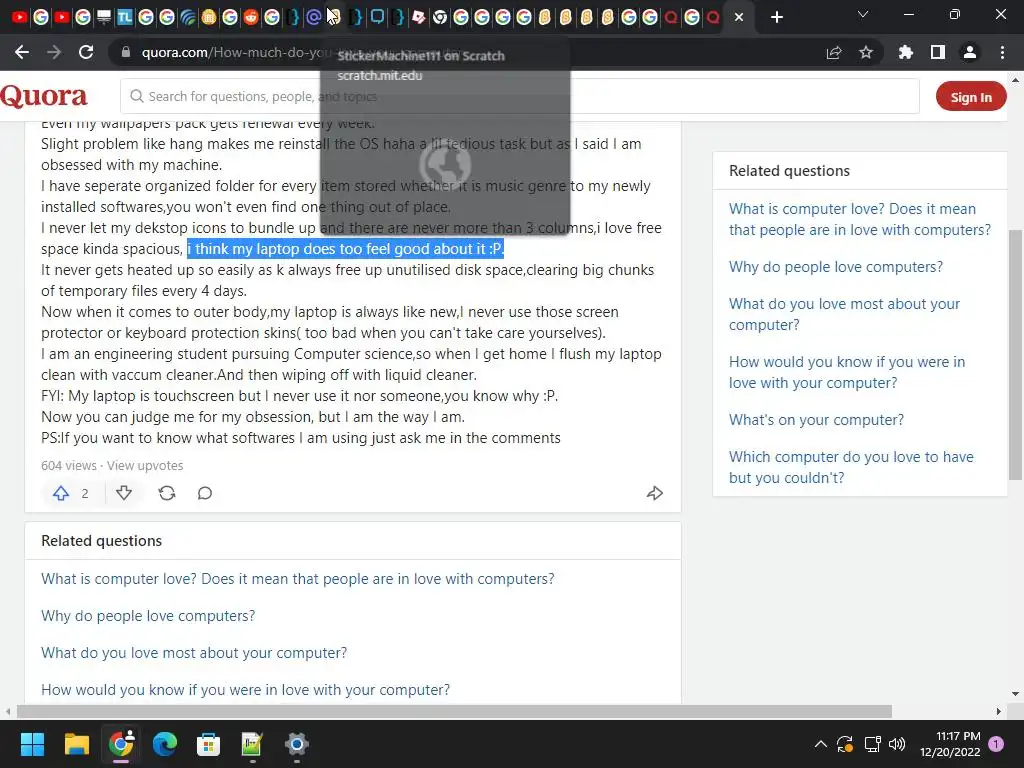Open the volume control in tray
The width and height of the screenshot is (1024, 768).
click(x=897, y=744)
